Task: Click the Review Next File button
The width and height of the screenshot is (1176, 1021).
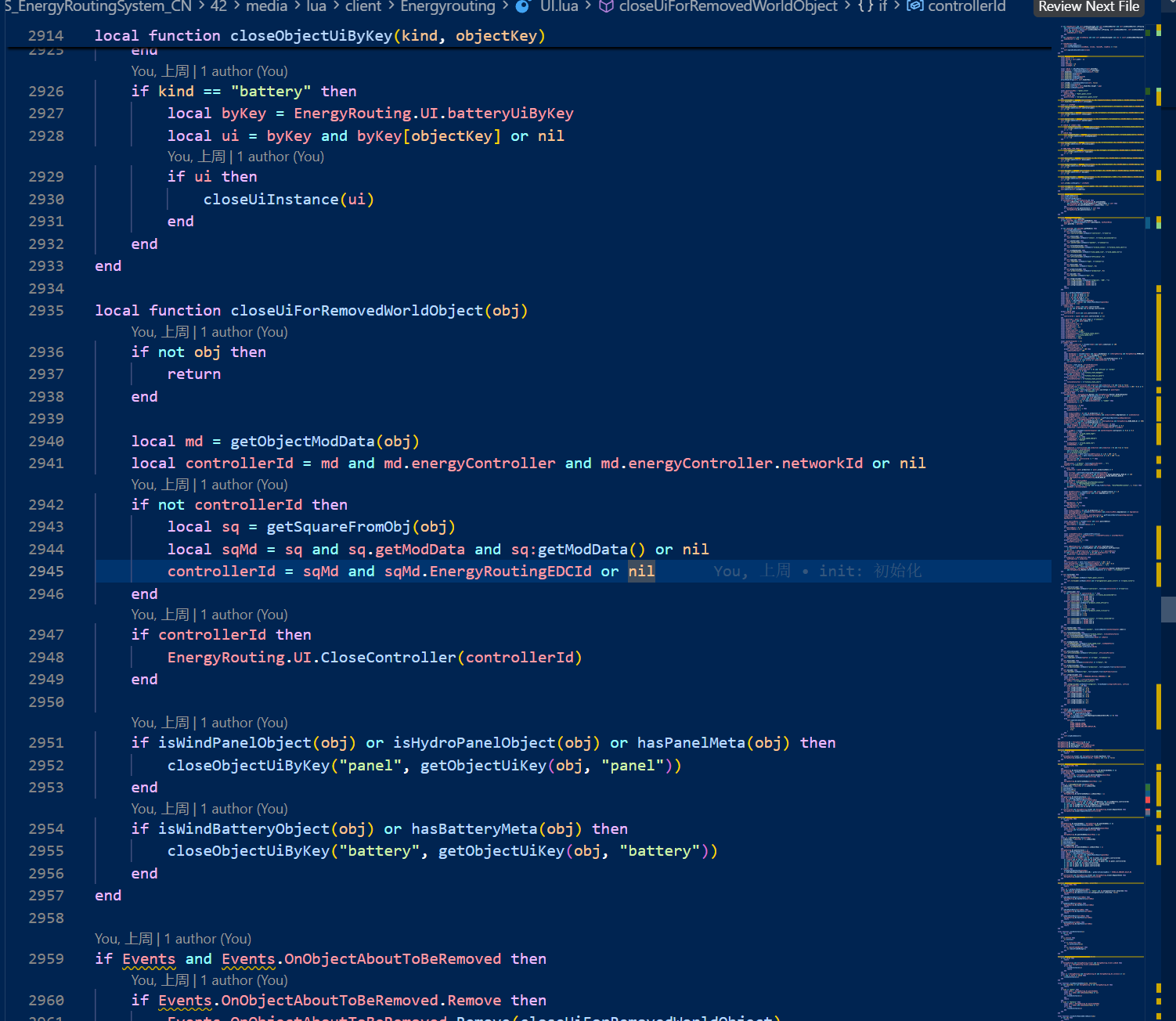Action: click(x=1088, y=7)
